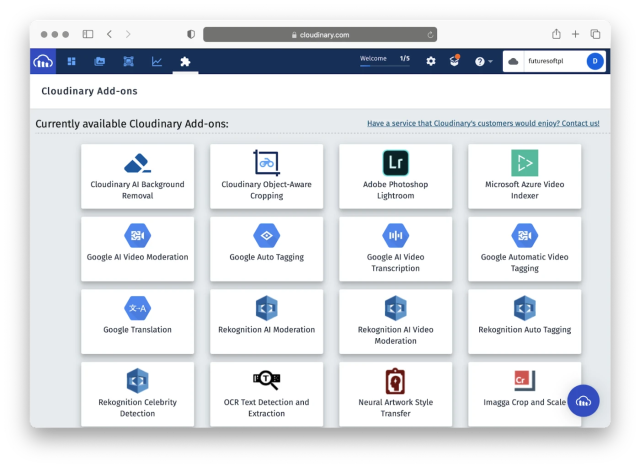Click the Welcome 1/5 progress indicator

[x=384, y=60]
